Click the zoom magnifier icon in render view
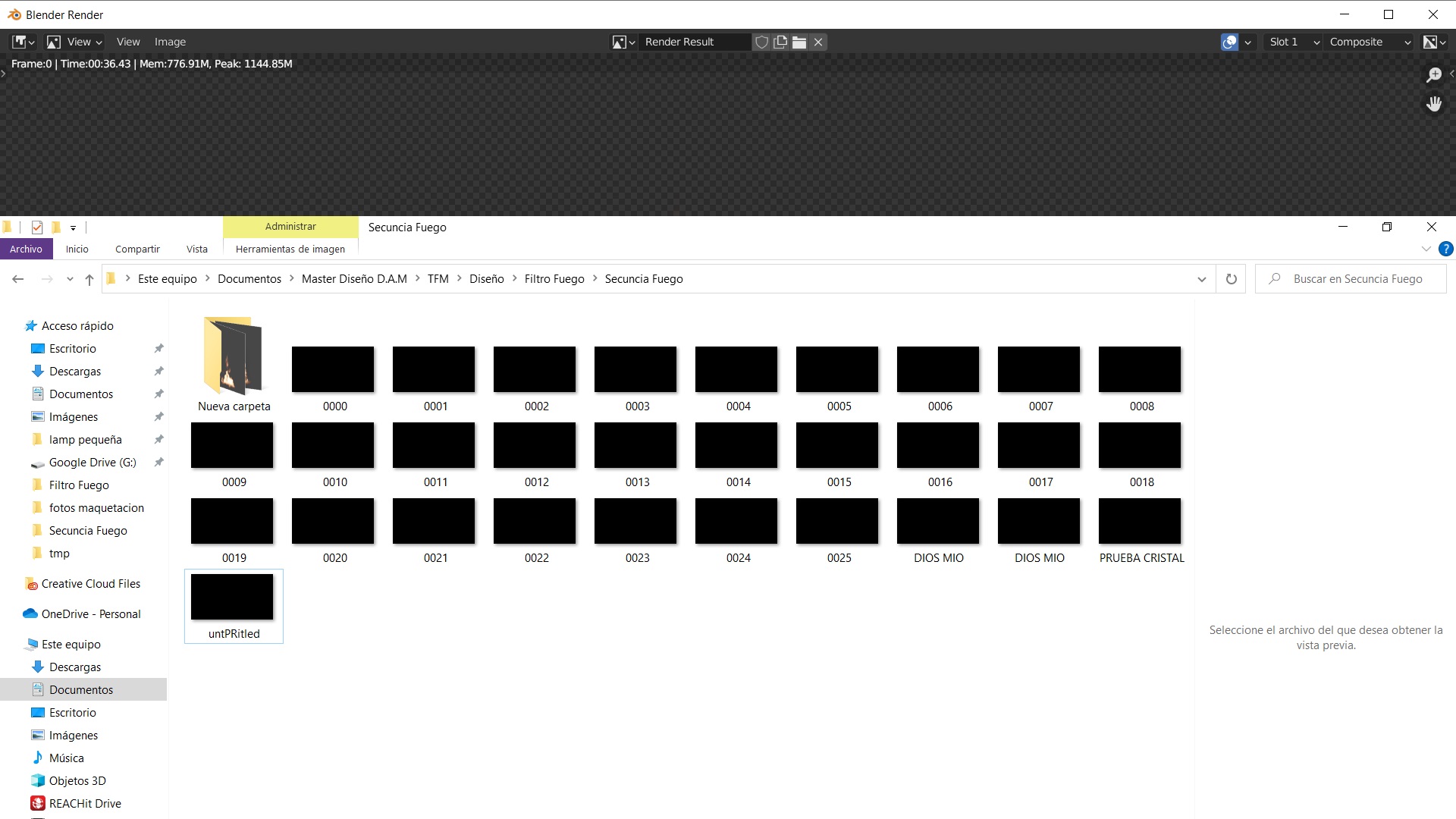 (x=1433, y=74)
